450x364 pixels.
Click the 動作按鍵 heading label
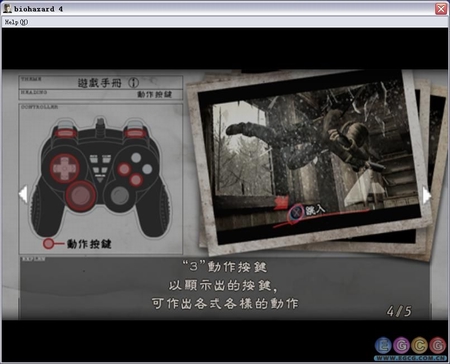(x=154, y=94)
